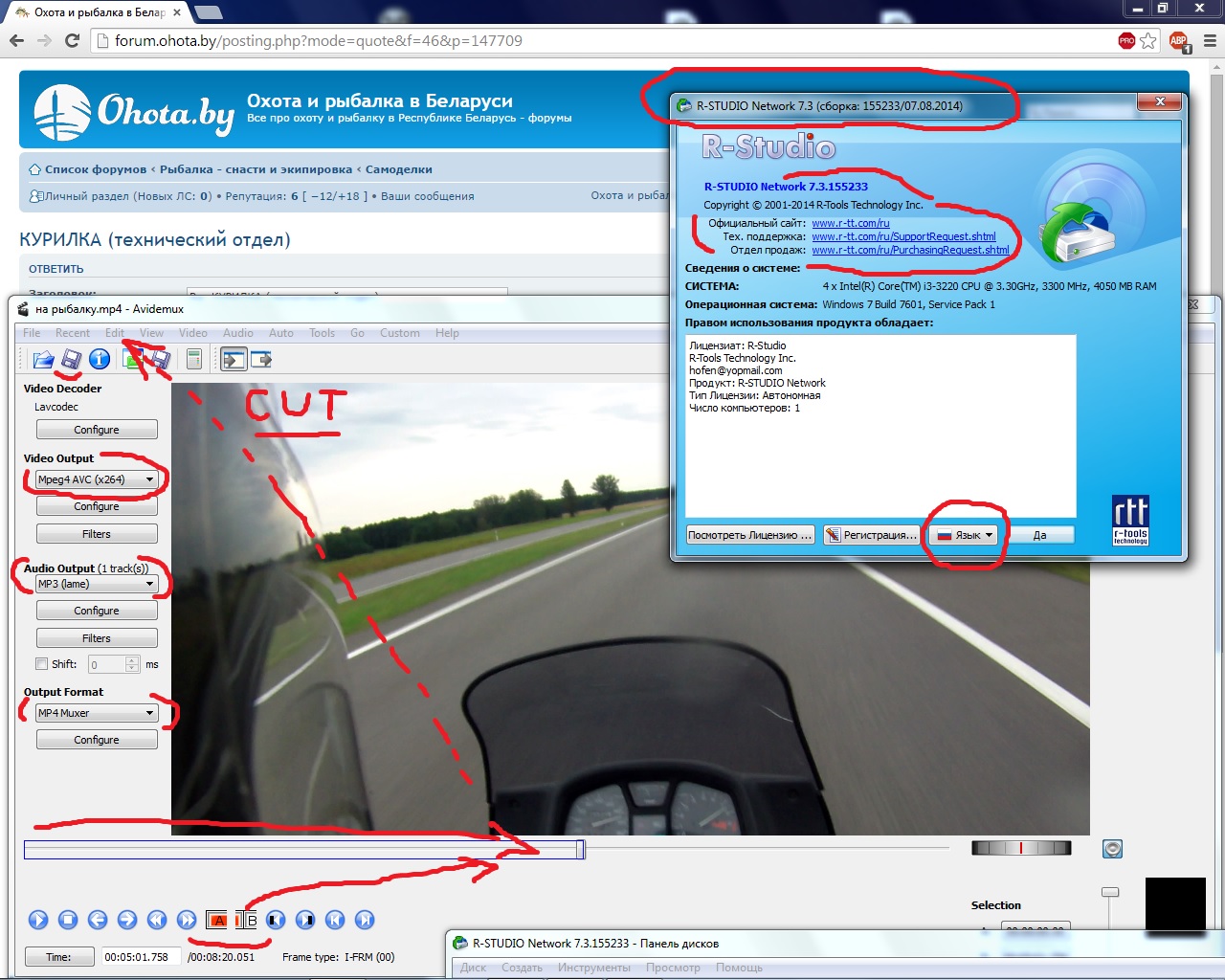Select the Output display mode toolbar toggle
1225x980 pixels.
261,360
